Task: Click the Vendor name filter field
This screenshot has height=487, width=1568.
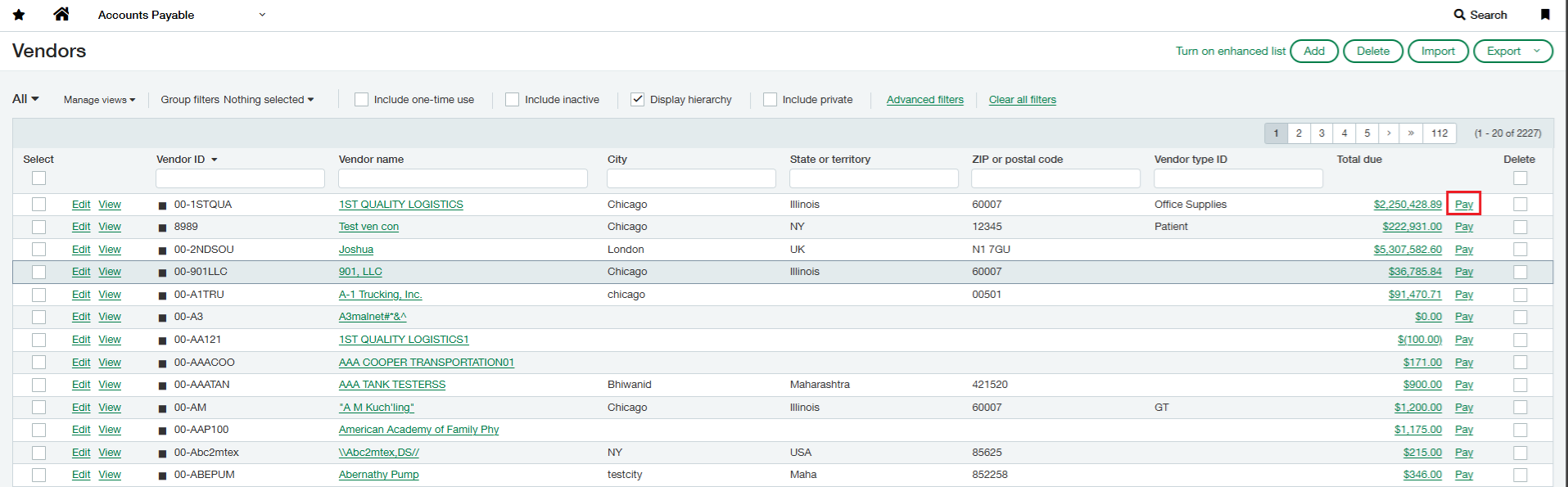Action: pyautogui.click(x=463, y=178)
